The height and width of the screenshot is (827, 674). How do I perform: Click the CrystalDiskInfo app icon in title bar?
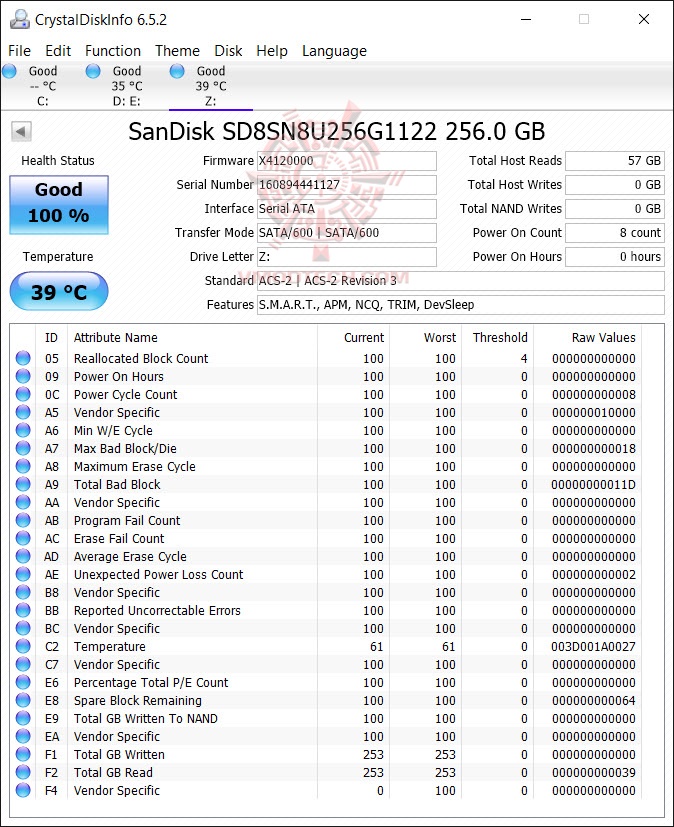click(20, 20)
